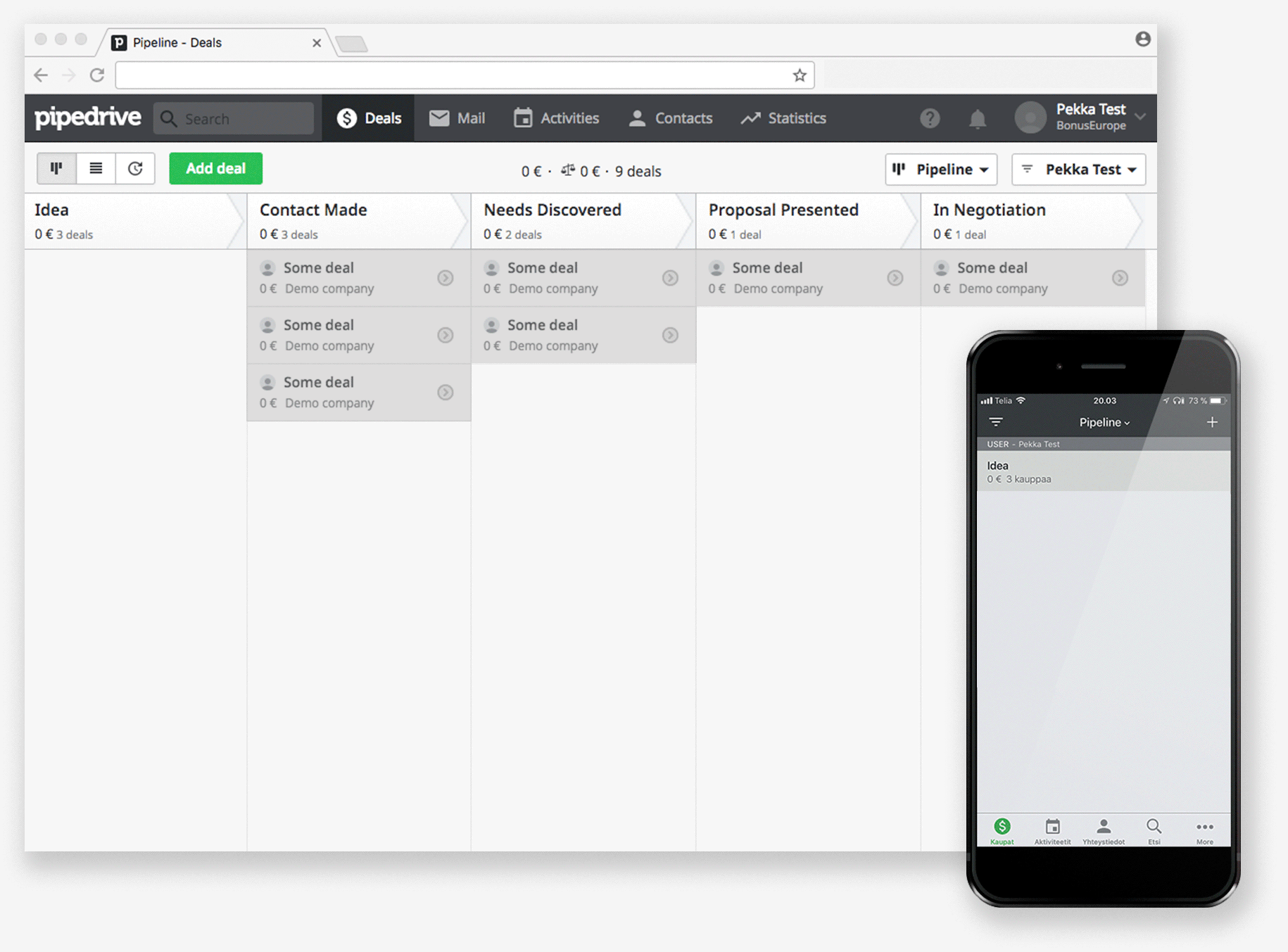Open the Activities menu

pos(556,118)
